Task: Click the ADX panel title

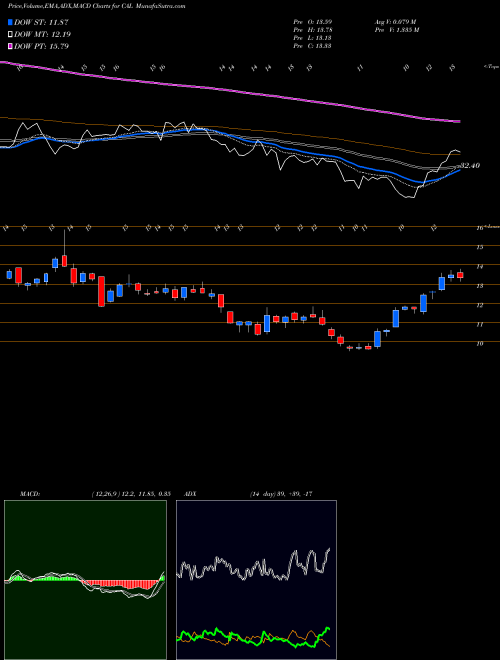Action: pos(190,494)
